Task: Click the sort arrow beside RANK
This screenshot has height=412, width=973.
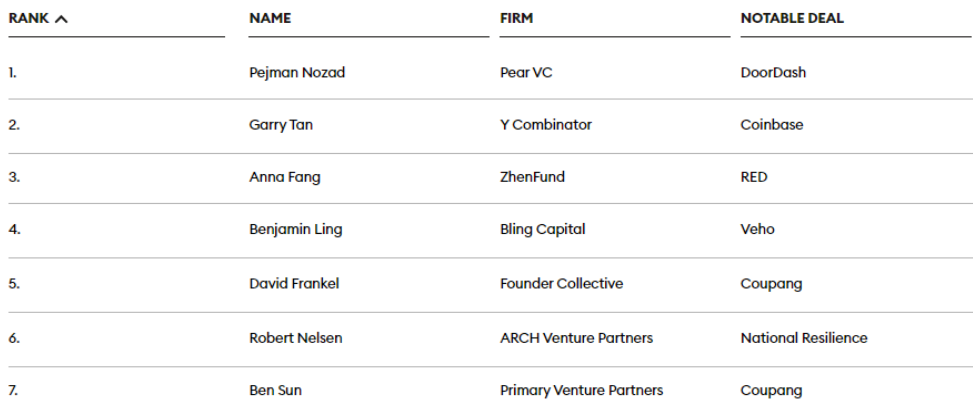Action: 61,19
